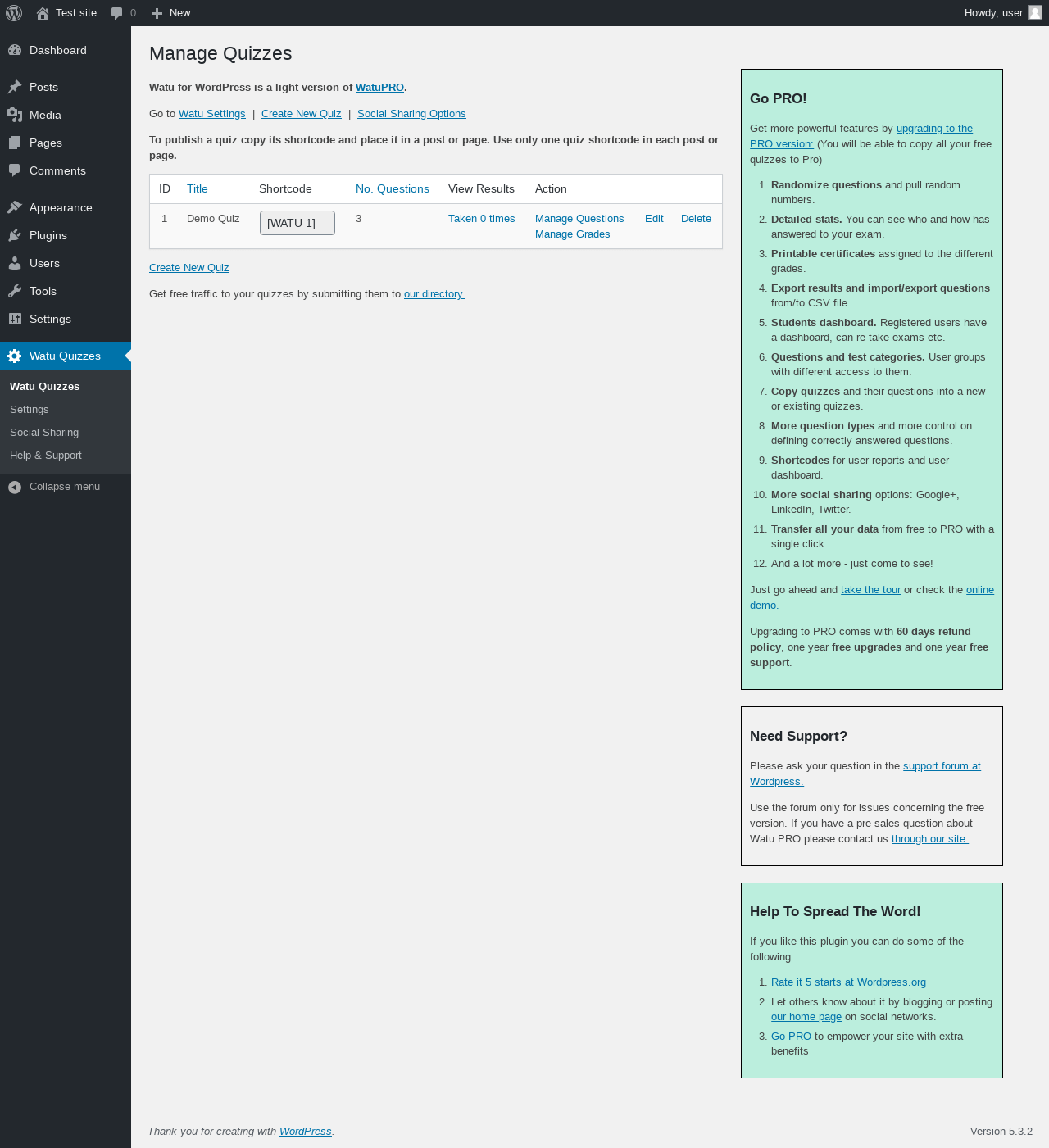Open the Social Sharing submenu item
The width and height of the screenshot is (1049, 1148).
(44, 432)
